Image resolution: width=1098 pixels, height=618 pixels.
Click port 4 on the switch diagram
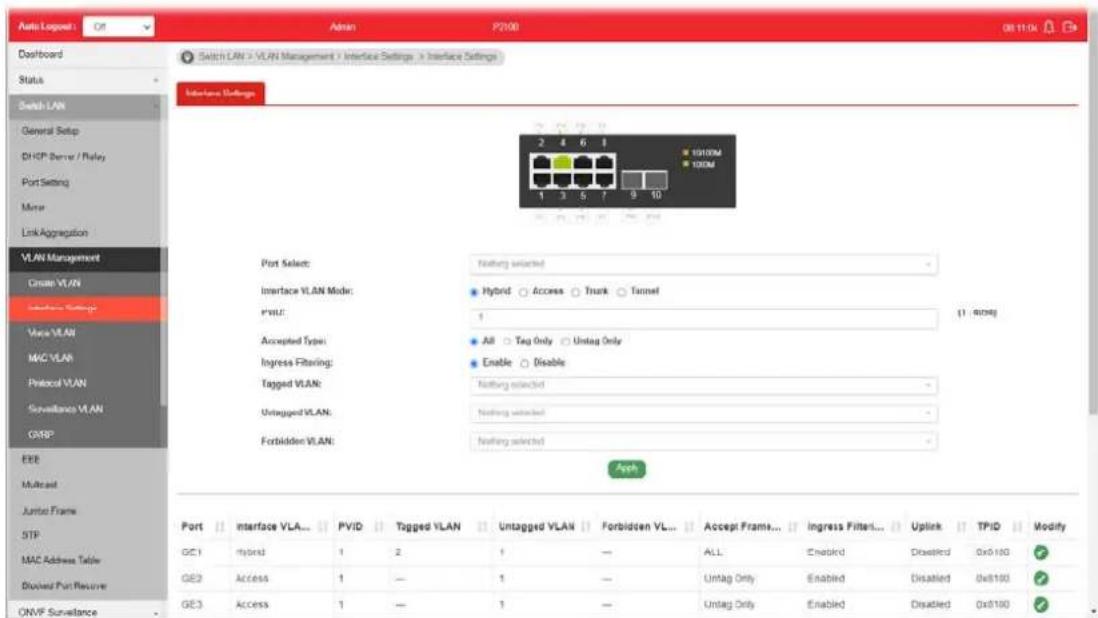pos(562,162)
